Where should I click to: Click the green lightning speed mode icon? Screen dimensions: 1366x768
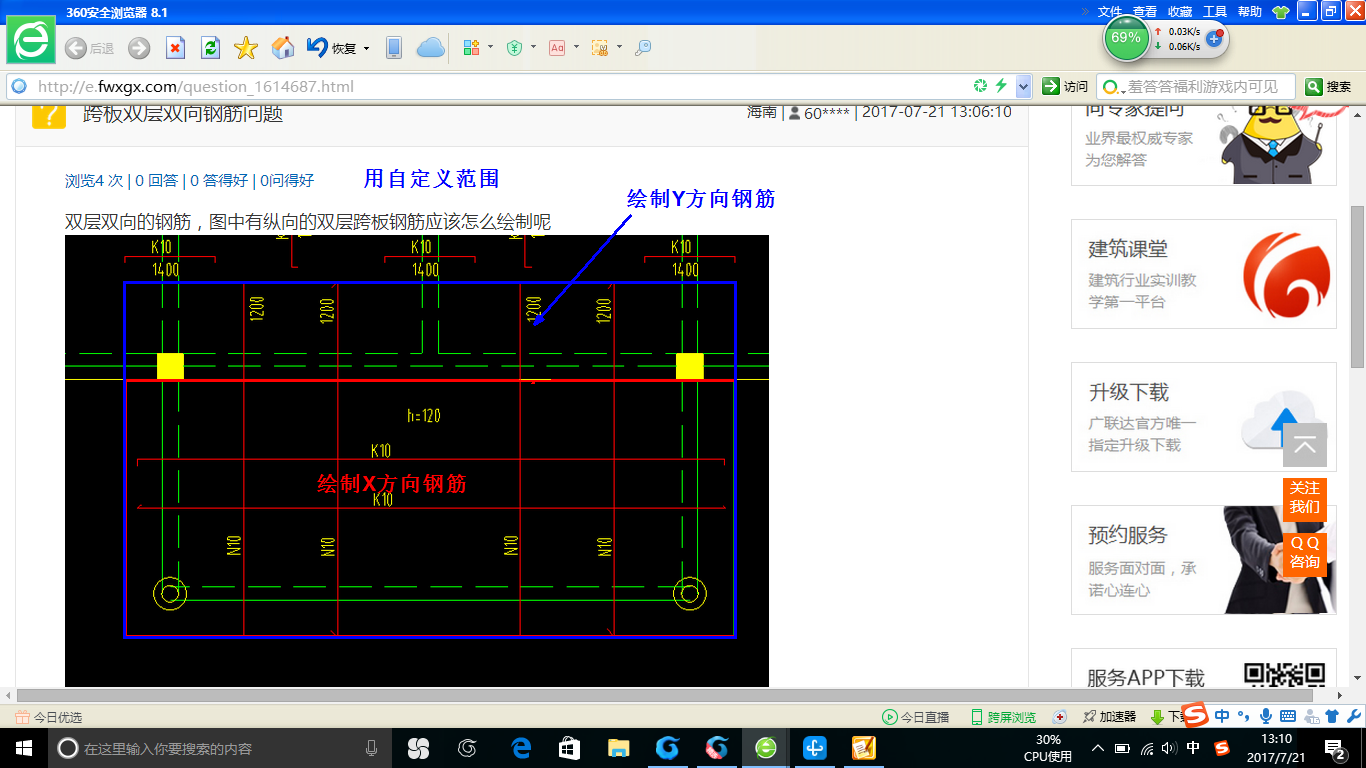[1001, 86]
